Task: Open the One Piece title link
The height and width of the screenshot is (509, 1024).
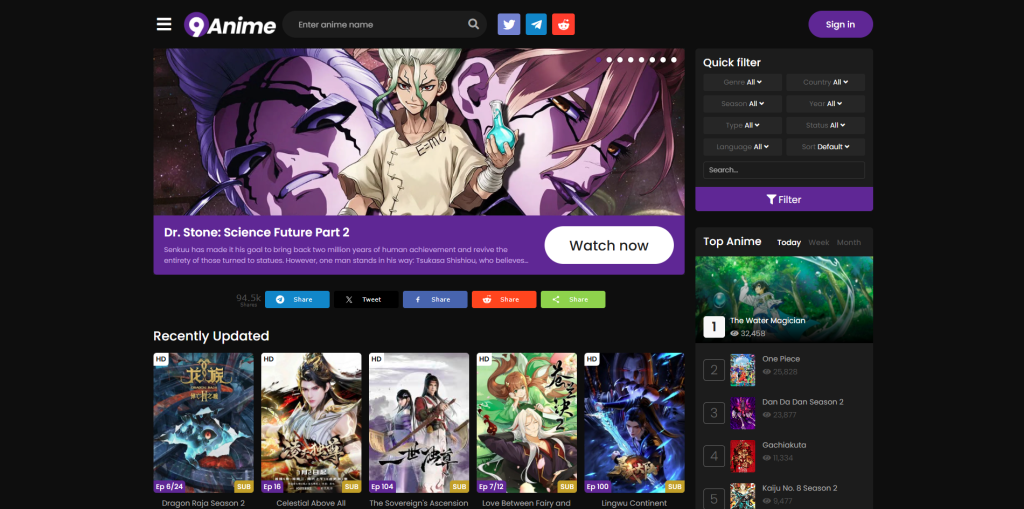Action: coord(781,359)
